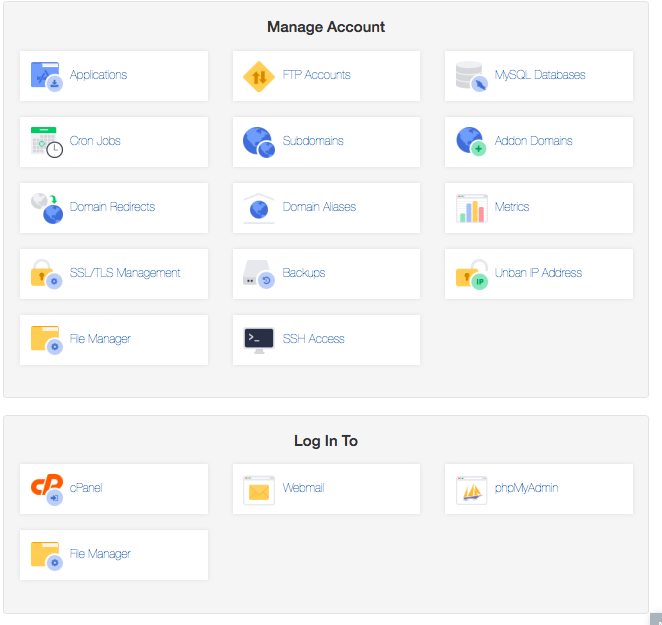Open Unban IP Address tool
Image resolution: width=662 pixels, height=625 pixels.
[x=538, y=273]
